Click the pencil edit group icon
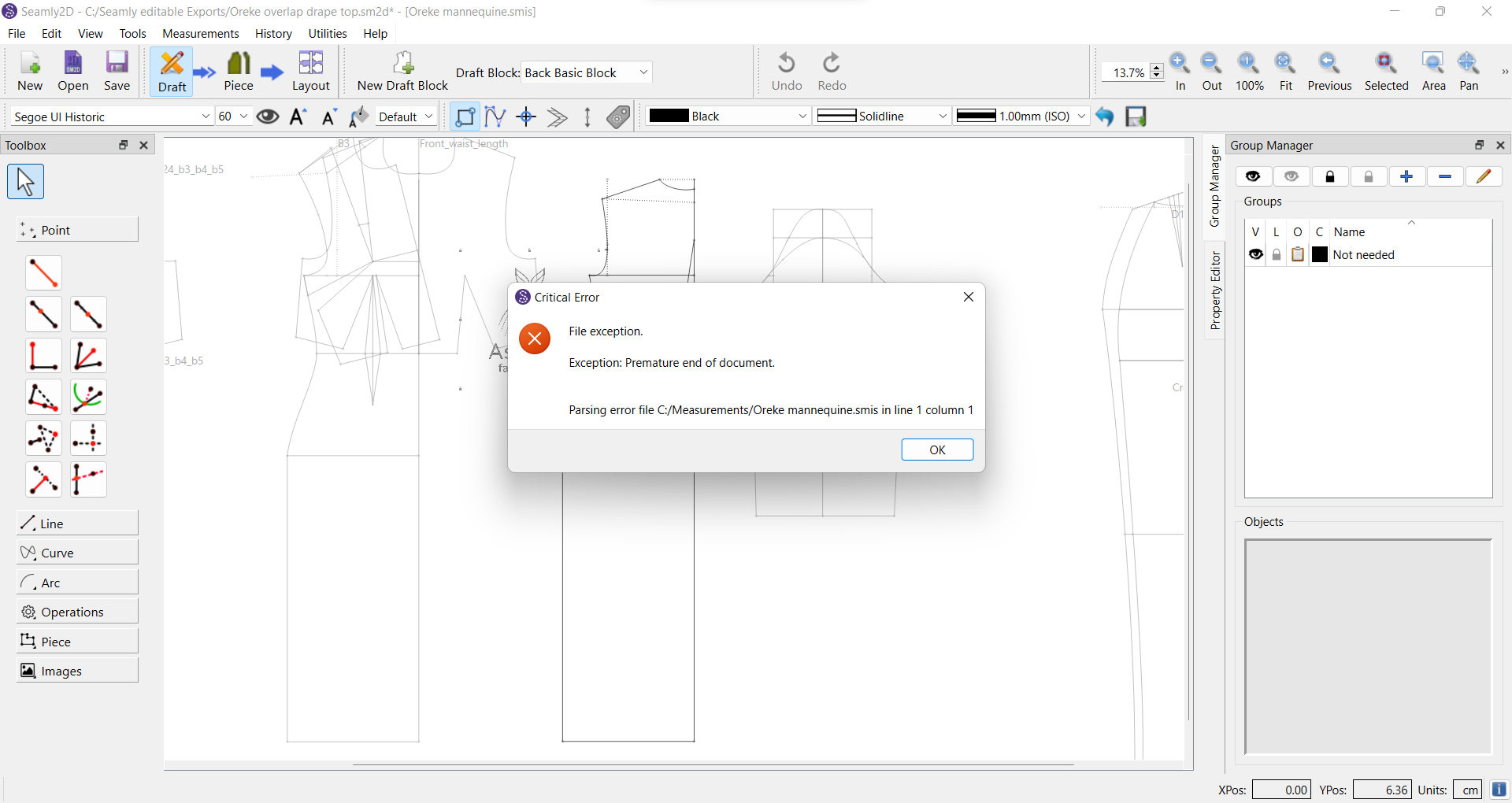1512x803 pixels. coord(1484,176)
